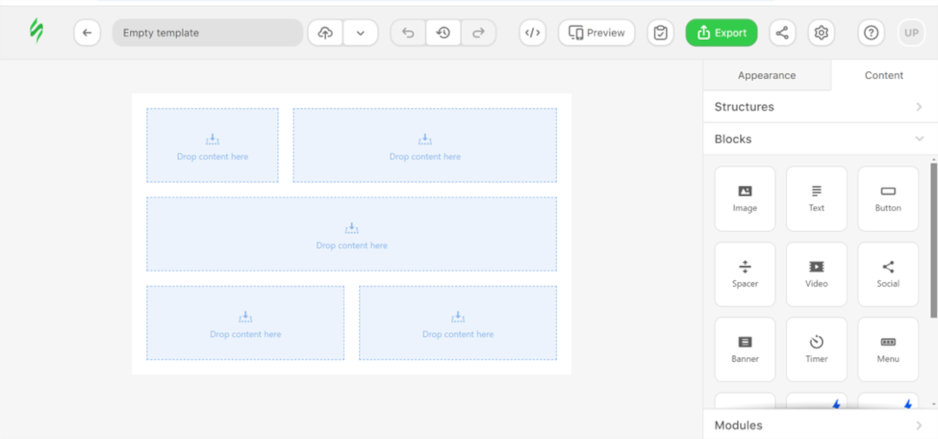938x439 pixels.
Task: Click the cloud upload save icon
Action: 325,33
